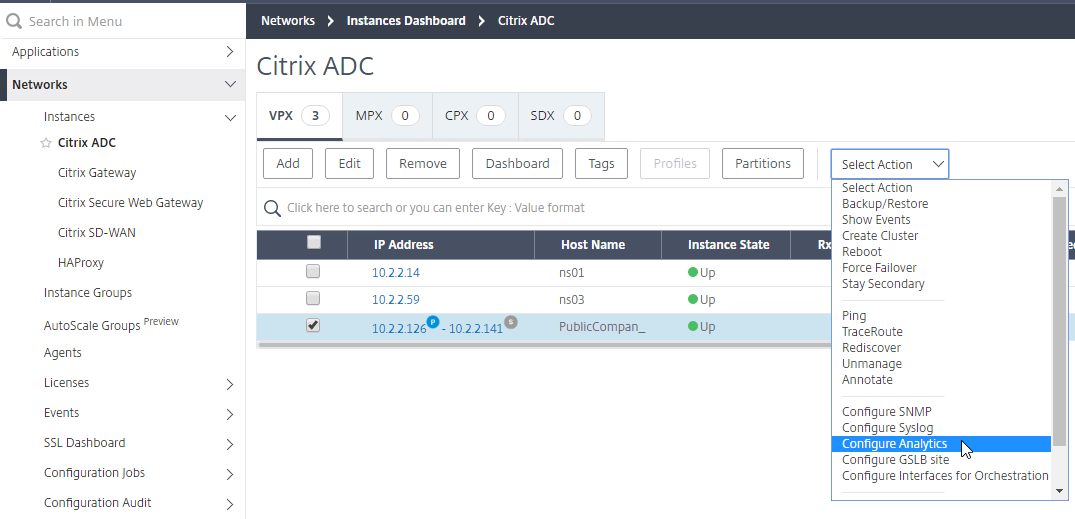The height and width of the screenshot is (519, 1075).
Task: Go to Instances Dashboard breadcrumb
Action: click(x=406, y=21)
